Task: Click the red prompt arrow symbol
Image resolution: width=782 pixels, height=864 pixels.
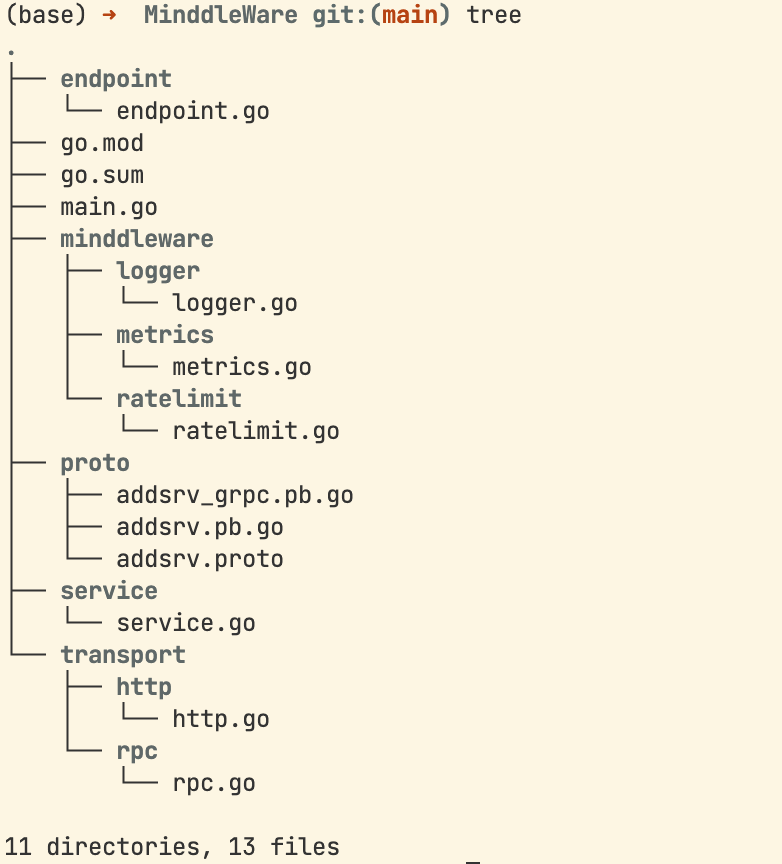Action: [x=109, y=15]
